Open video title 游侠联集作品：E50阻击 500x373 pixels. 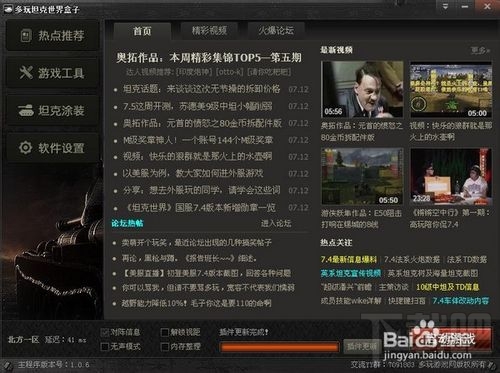361,219
